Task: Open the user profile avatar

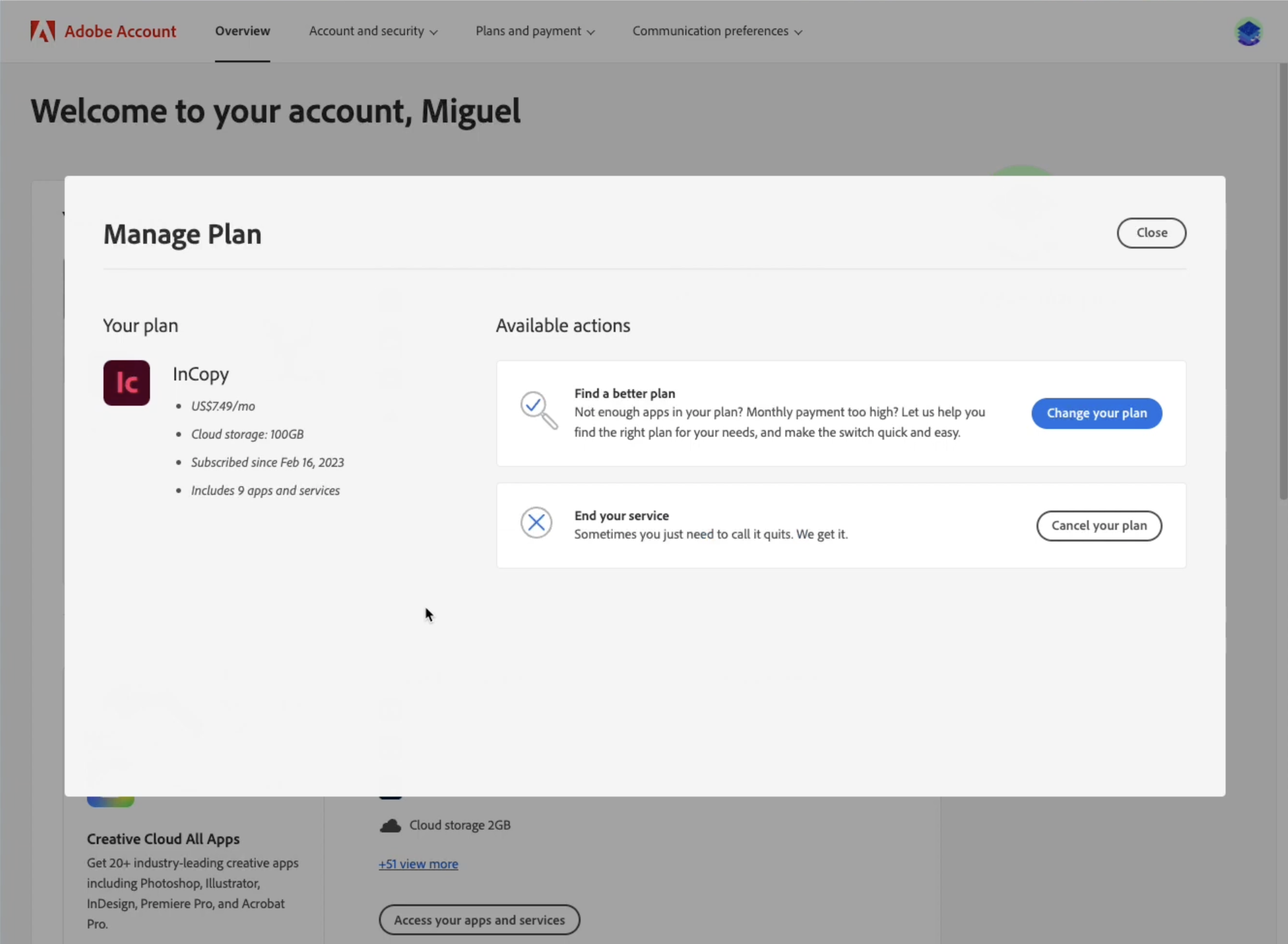Action: click(x=1249, y=32)
